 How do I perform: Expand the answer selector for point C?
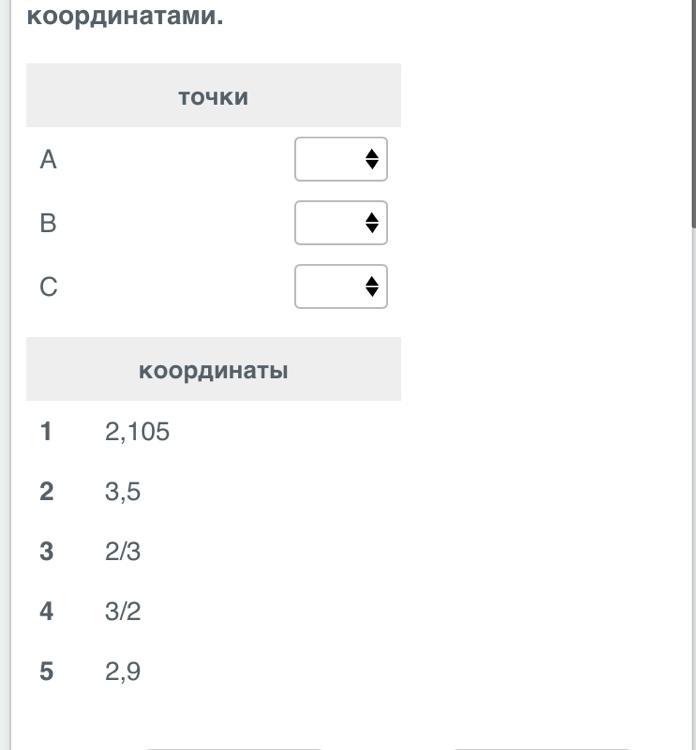click(341, 287)
